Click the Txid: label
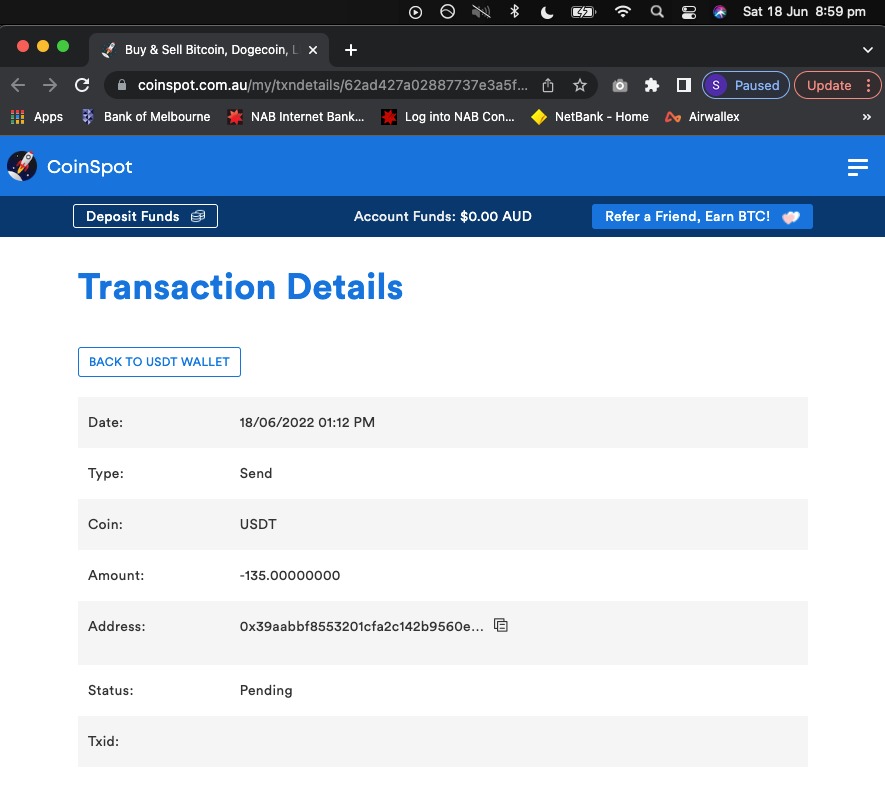This screenshot has height=799, width=885. pos(103,741)
